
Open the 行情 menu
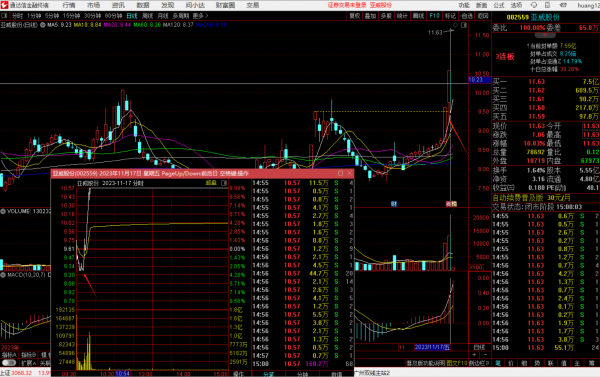(69, 5)
